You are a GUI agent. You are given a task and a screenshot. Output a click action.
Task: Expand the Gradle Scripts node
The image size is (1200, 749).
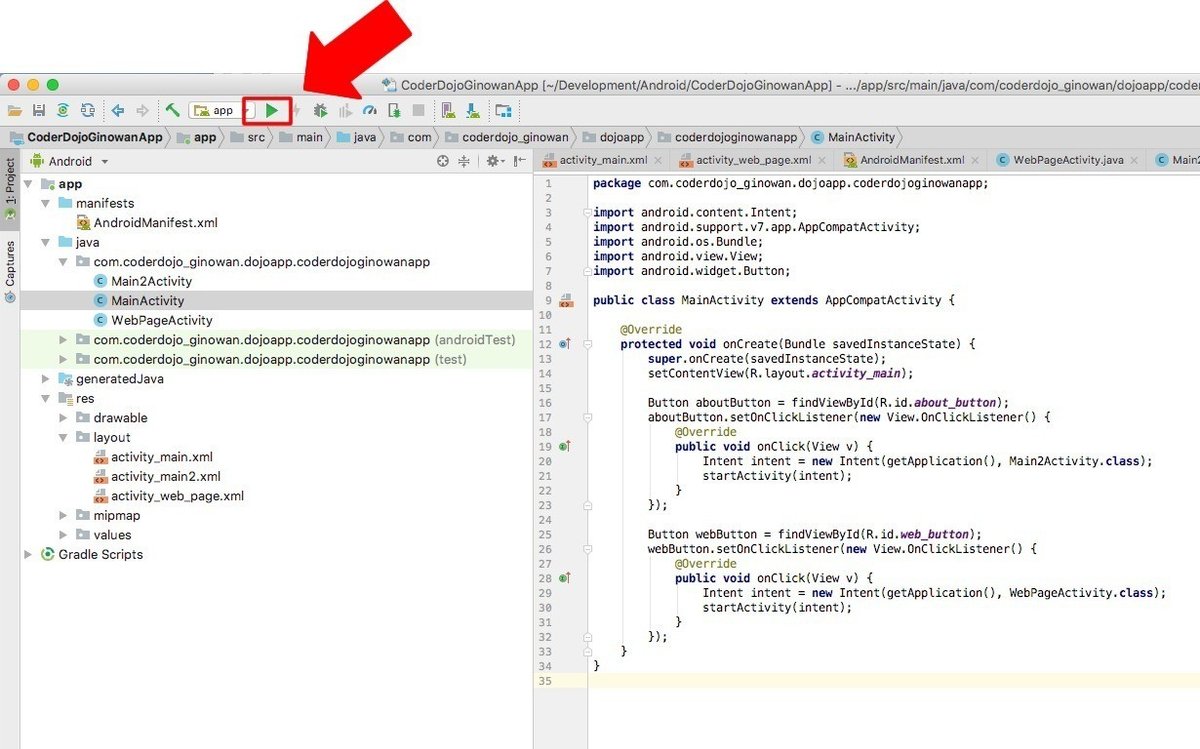pyautogui.click(x=28, y=554)
